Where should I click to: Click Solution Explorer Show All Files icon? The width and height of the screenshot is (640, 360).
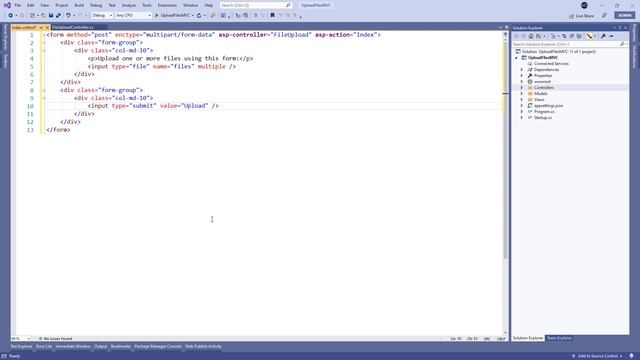pos(578,36)
